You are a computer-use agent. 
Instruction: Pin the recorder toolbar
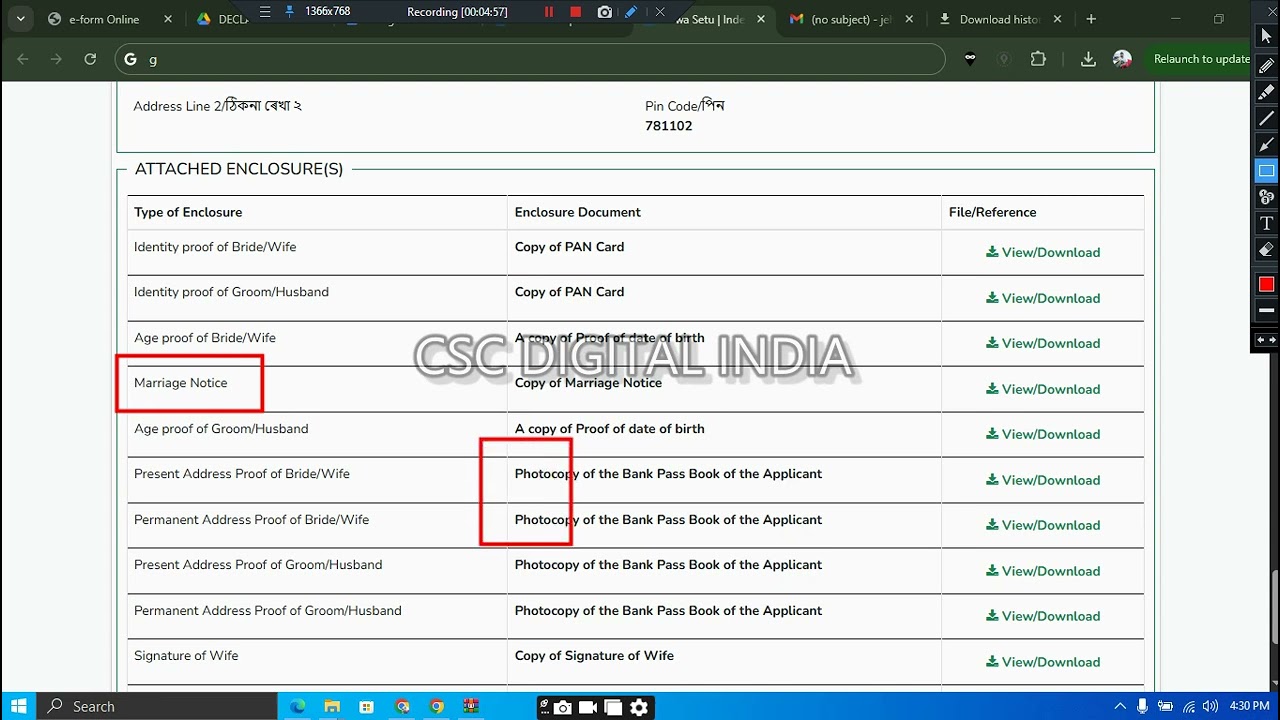[290, 12]
